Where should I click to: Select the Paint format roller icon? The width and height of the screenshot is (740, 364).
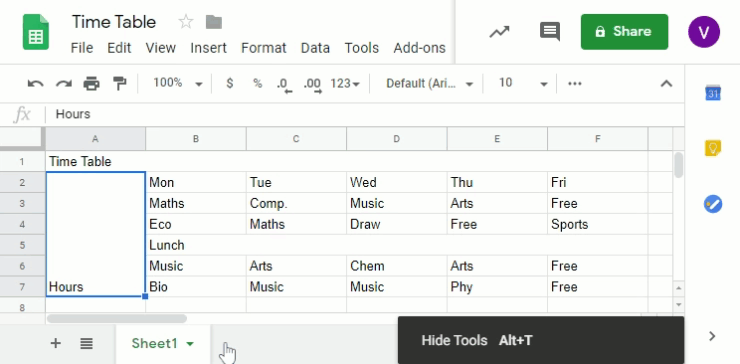tap(120, 84)
